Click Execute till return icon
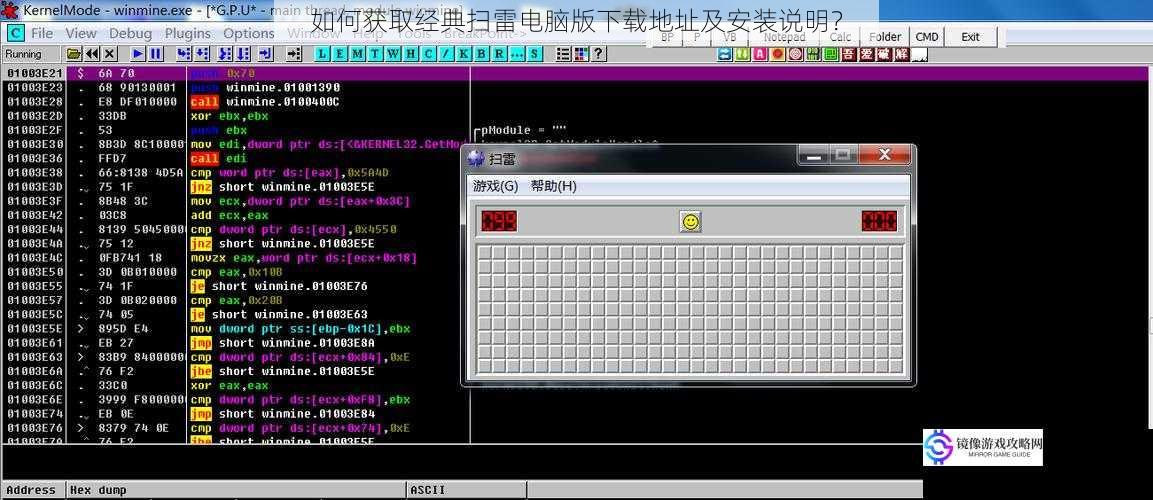1153x500 pixels. point(265,54)
